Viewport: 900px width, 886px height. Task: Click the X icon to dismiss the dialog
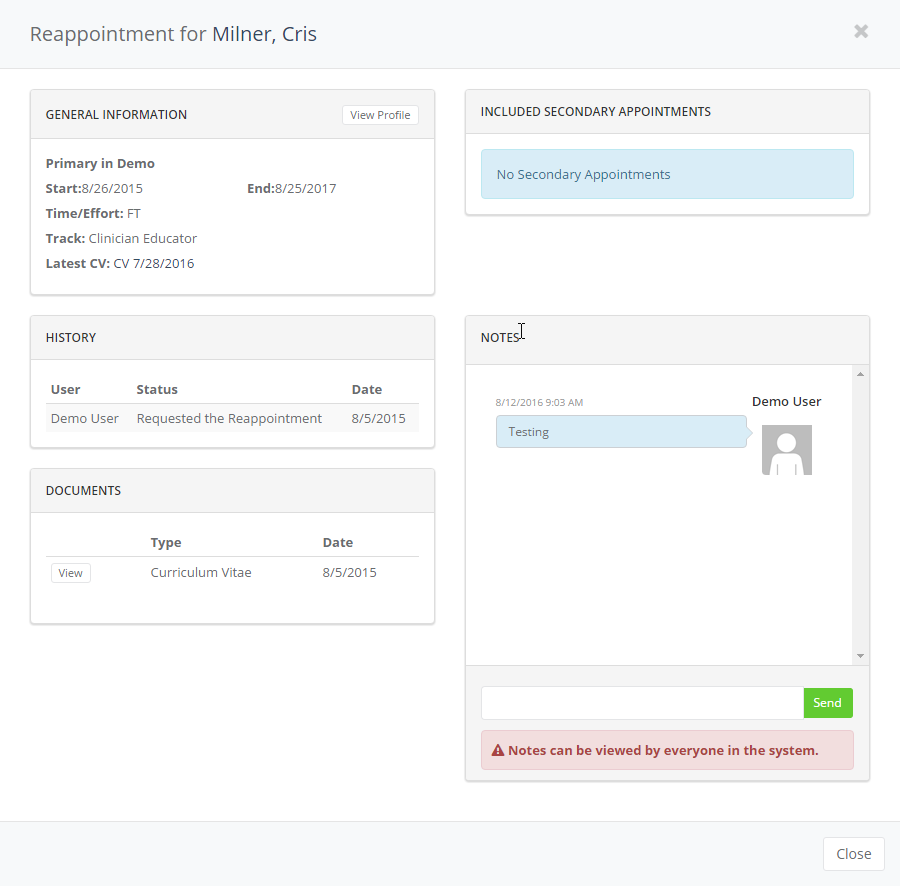860,31
